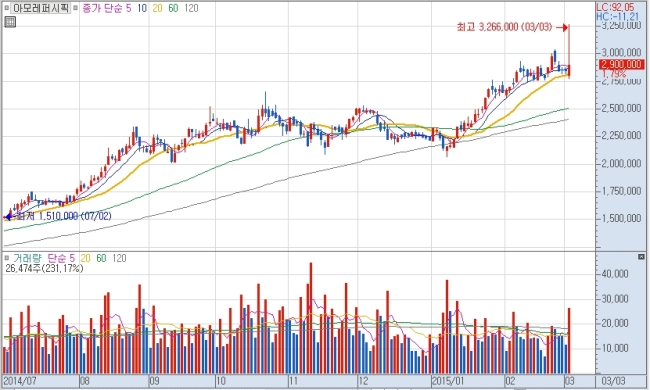Click the 10-day moving average color label

[x=142, y=8]
